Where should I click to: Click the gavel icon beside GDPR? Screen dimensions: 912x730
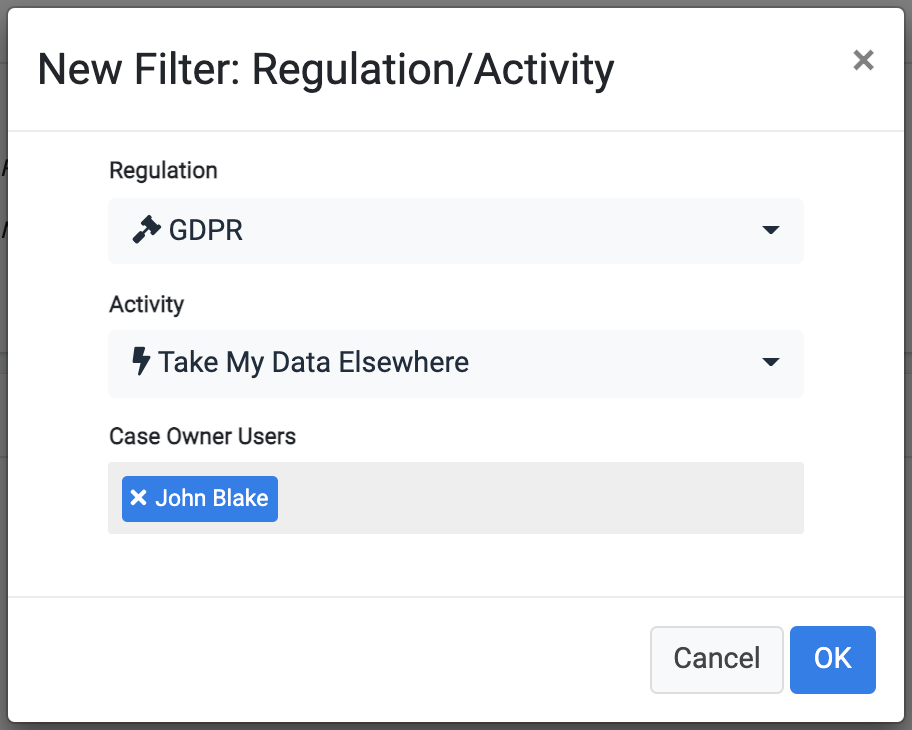(146, 229)
